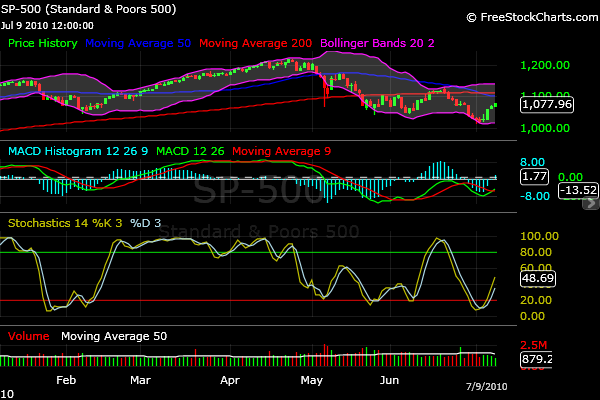Select the Moving Average 200 legend label
This screenshot has width=600, height=400.
(x=255, y=43)
